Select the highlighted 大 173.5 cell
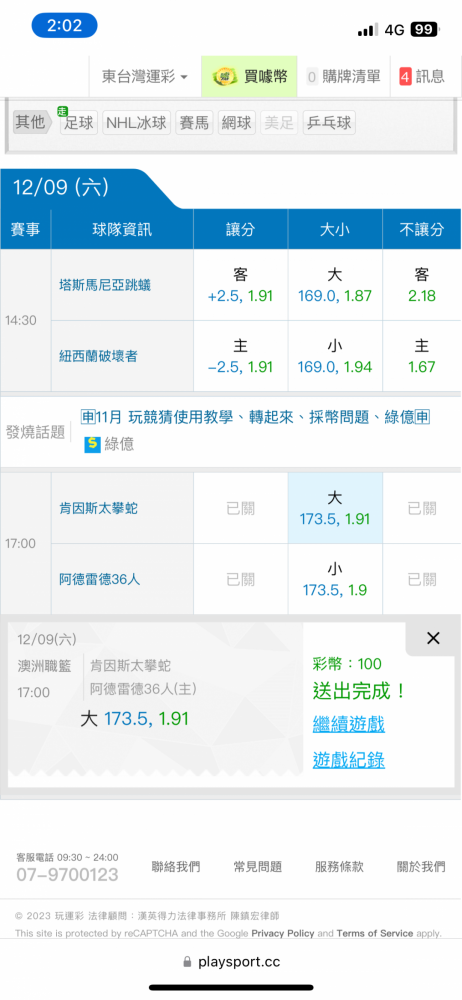This screenshot has width=462, height=1000. [335, 508]
